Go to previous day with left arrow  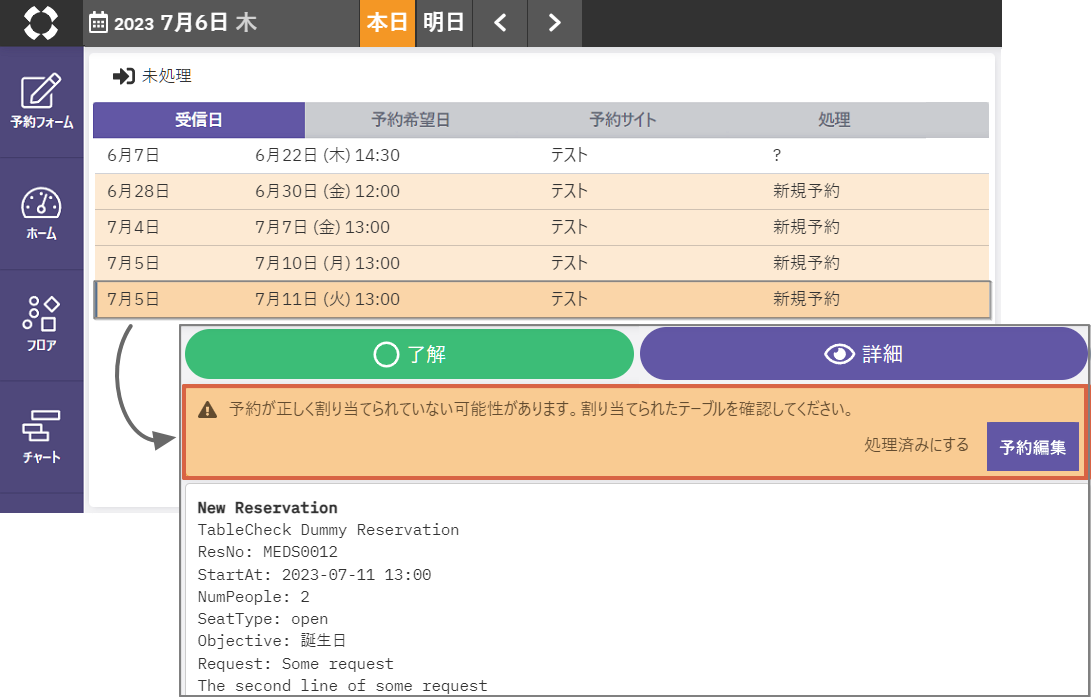point(500,23)
